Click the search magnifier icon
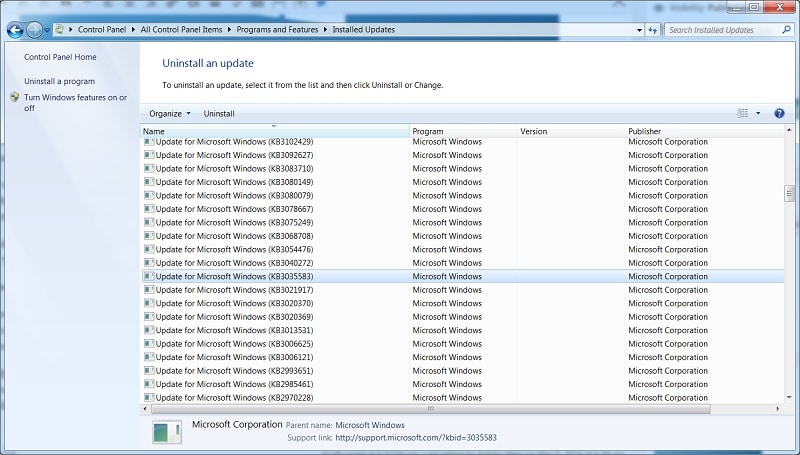This screenshot has width=800, height=455. (786, 30)
